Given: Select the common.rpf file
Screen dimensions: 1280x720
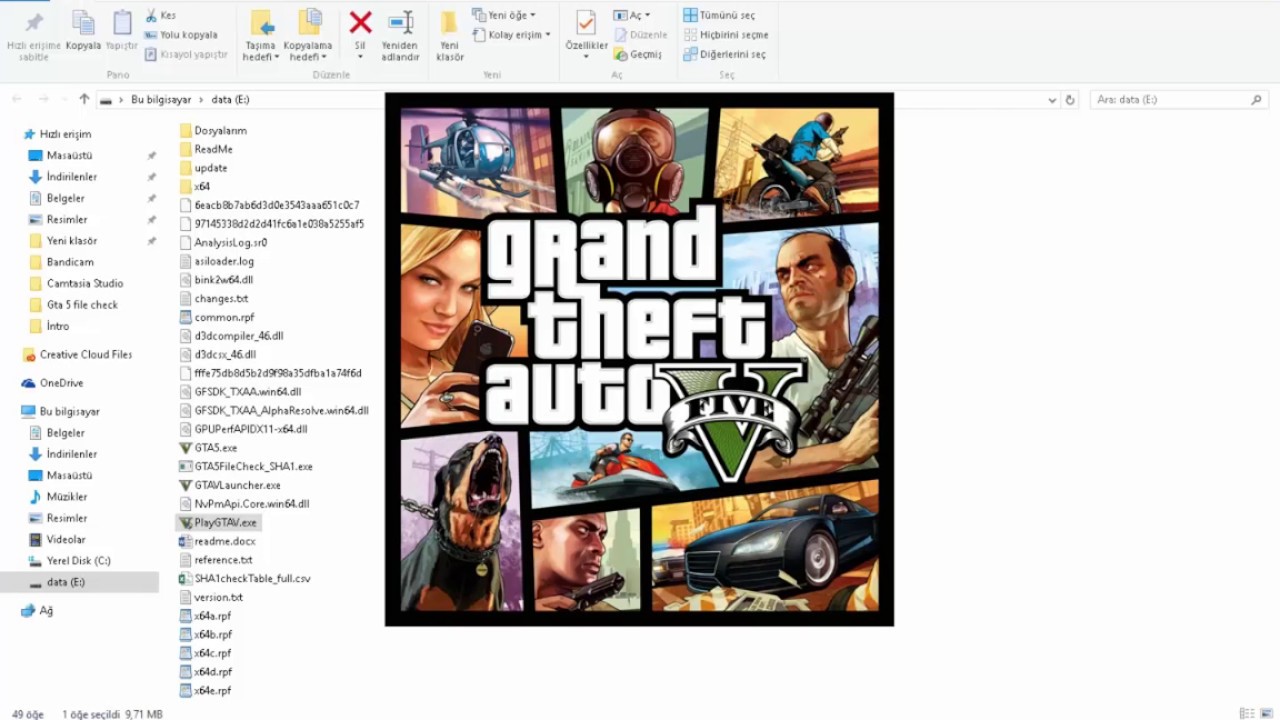Looking at the screenshot, I should 224,317.
